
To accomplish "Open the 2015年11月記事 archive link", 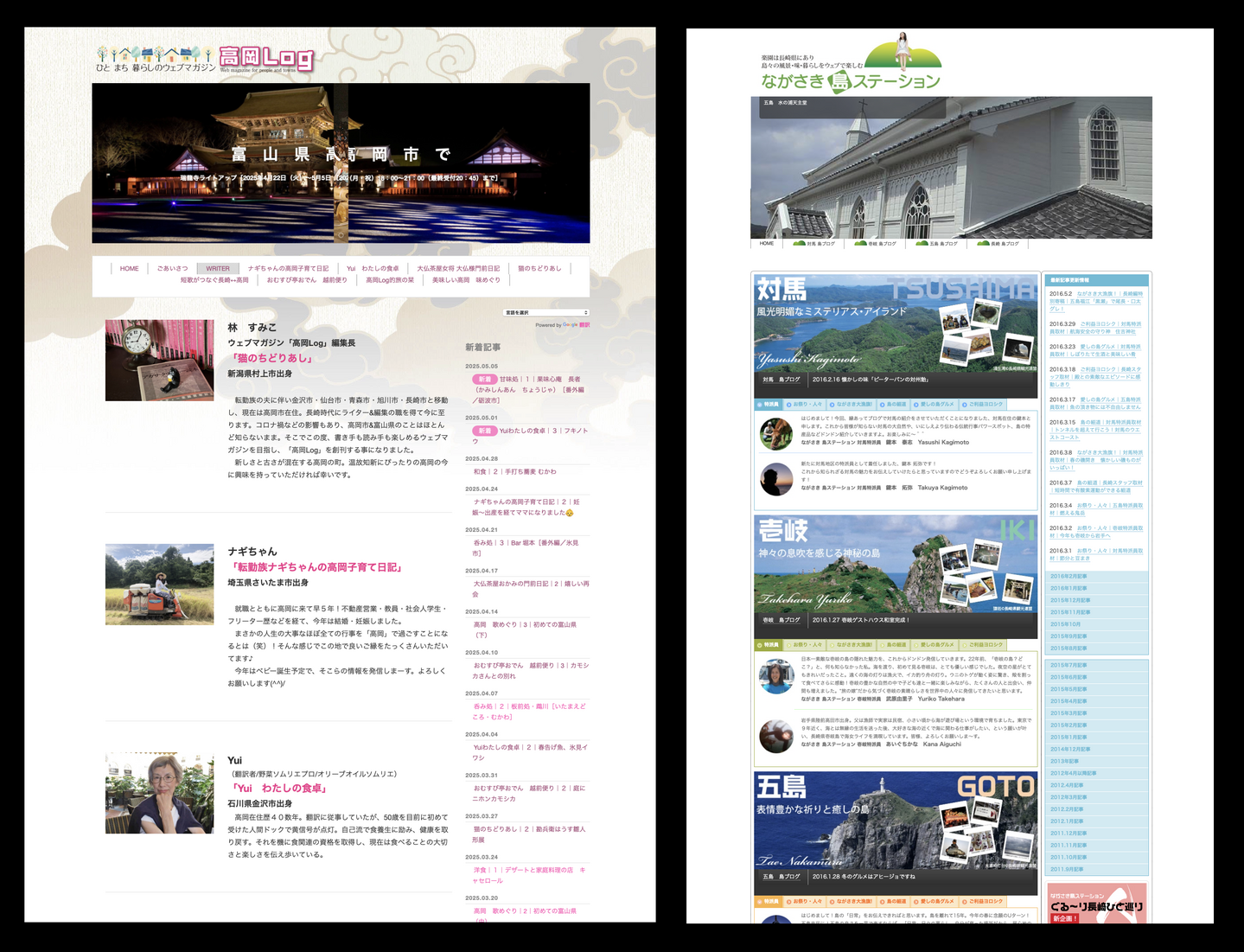I will tap(1070, 612).
